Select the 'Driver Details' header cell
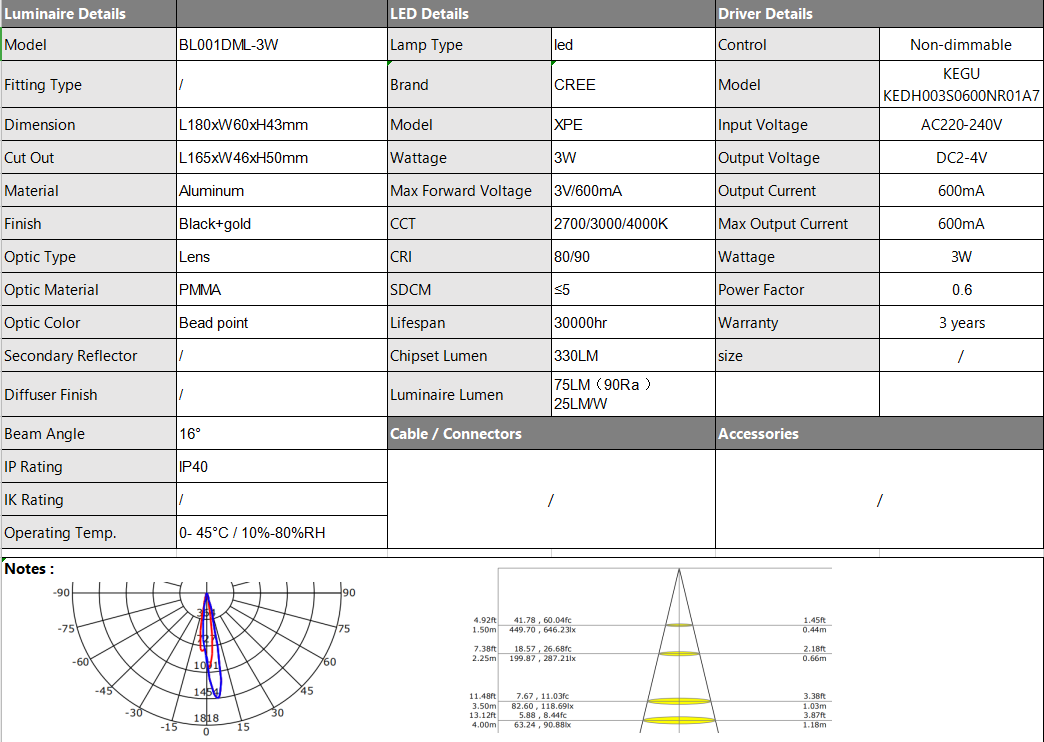Viewport: 1044px width, 742px height. click(880, 13)
